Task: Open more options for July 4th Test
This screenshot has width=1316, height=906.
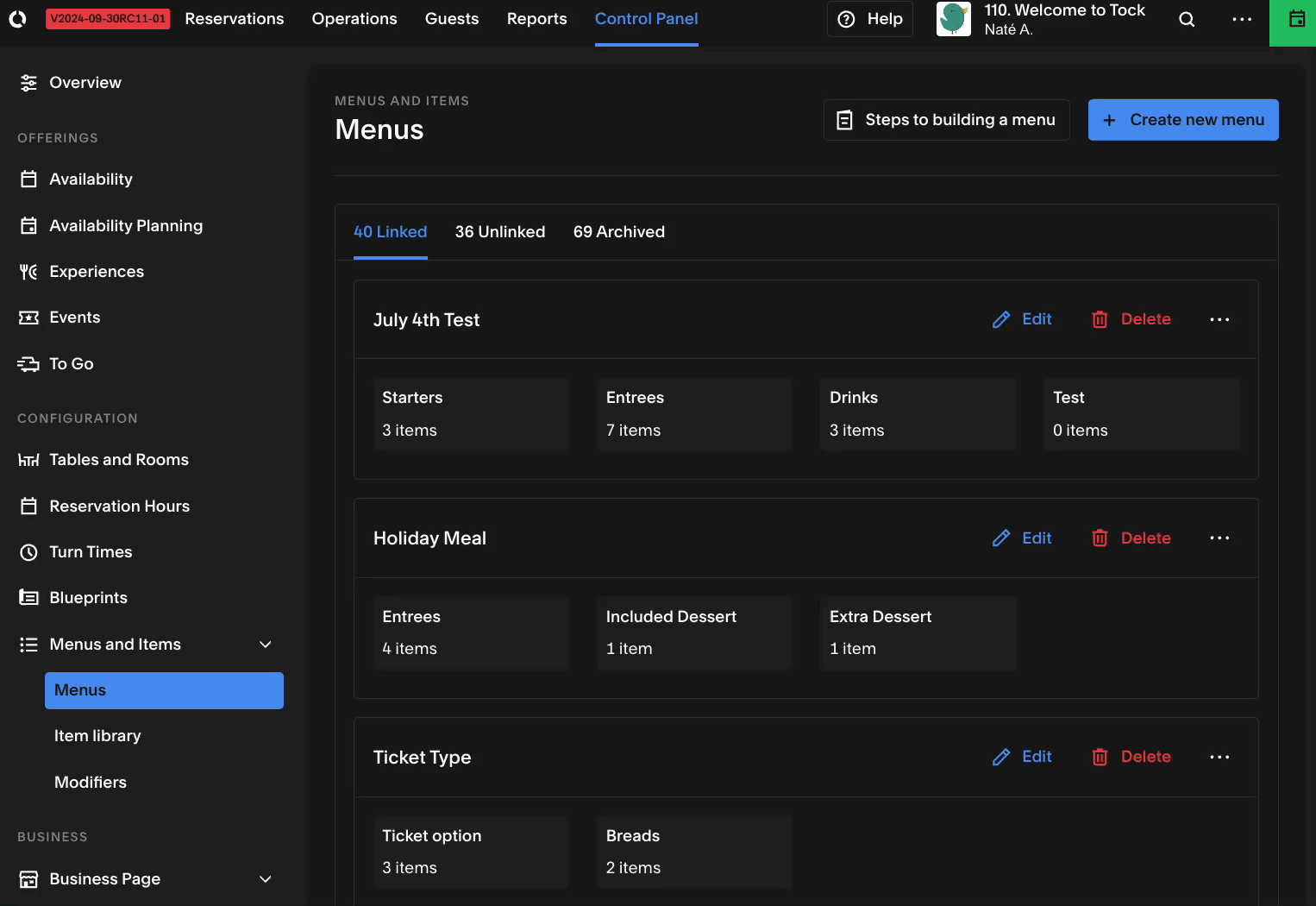Action: 1219,319
